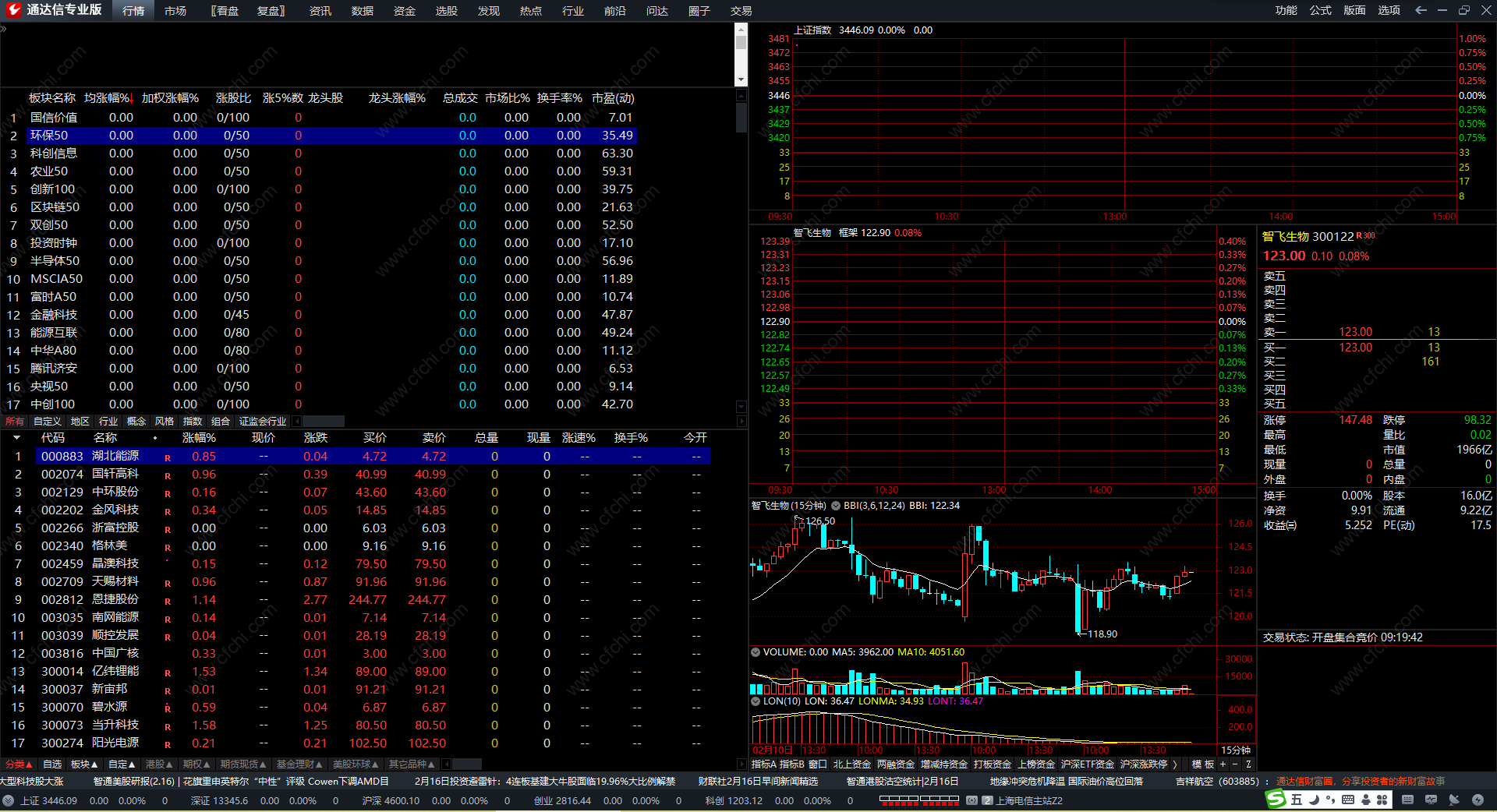Zoom in chart with the plus button
This screenshot has height=812, width=1497.
pos(1223,764)
